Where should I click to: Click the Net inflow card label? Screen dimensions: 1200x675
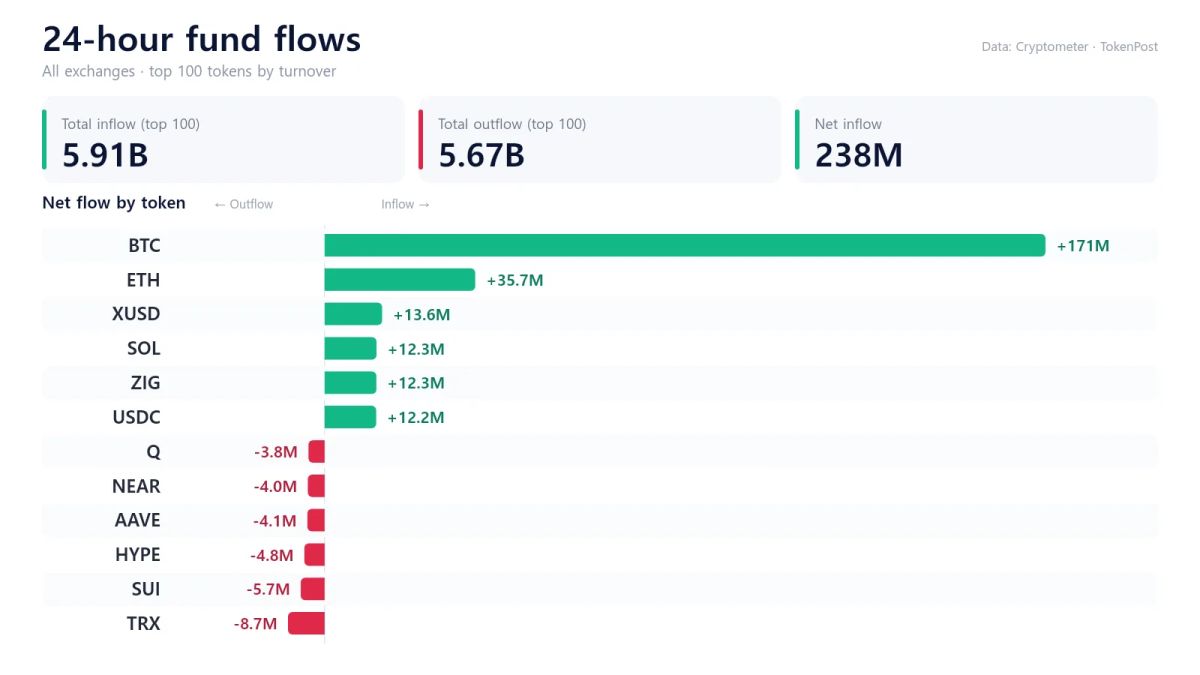848,124
